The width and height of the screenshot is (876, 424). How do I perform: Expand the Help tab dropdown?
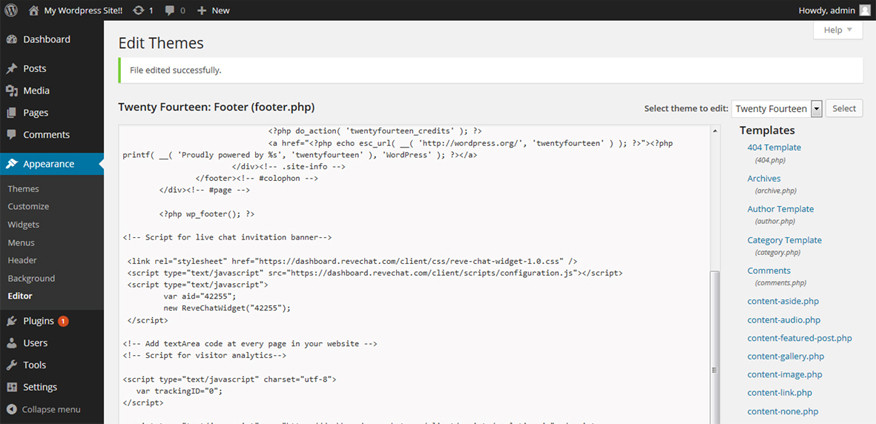coord(838,30)
